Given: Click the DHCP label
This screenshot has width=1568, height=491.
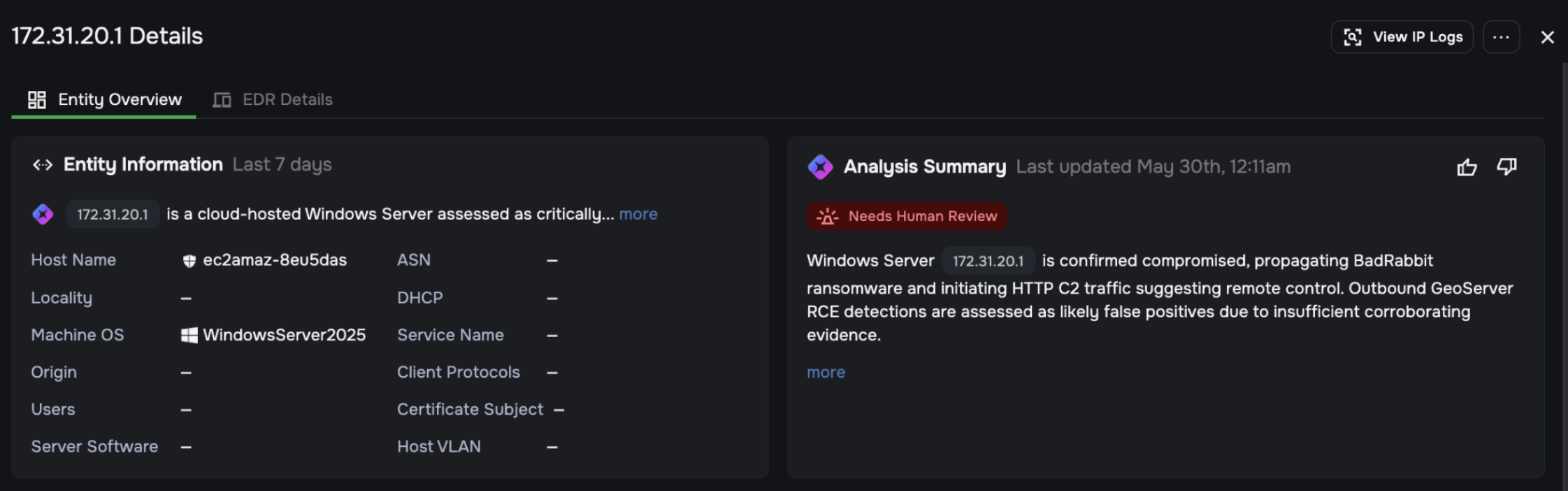Looking at the screenshot, I should [x=420, y=298].
